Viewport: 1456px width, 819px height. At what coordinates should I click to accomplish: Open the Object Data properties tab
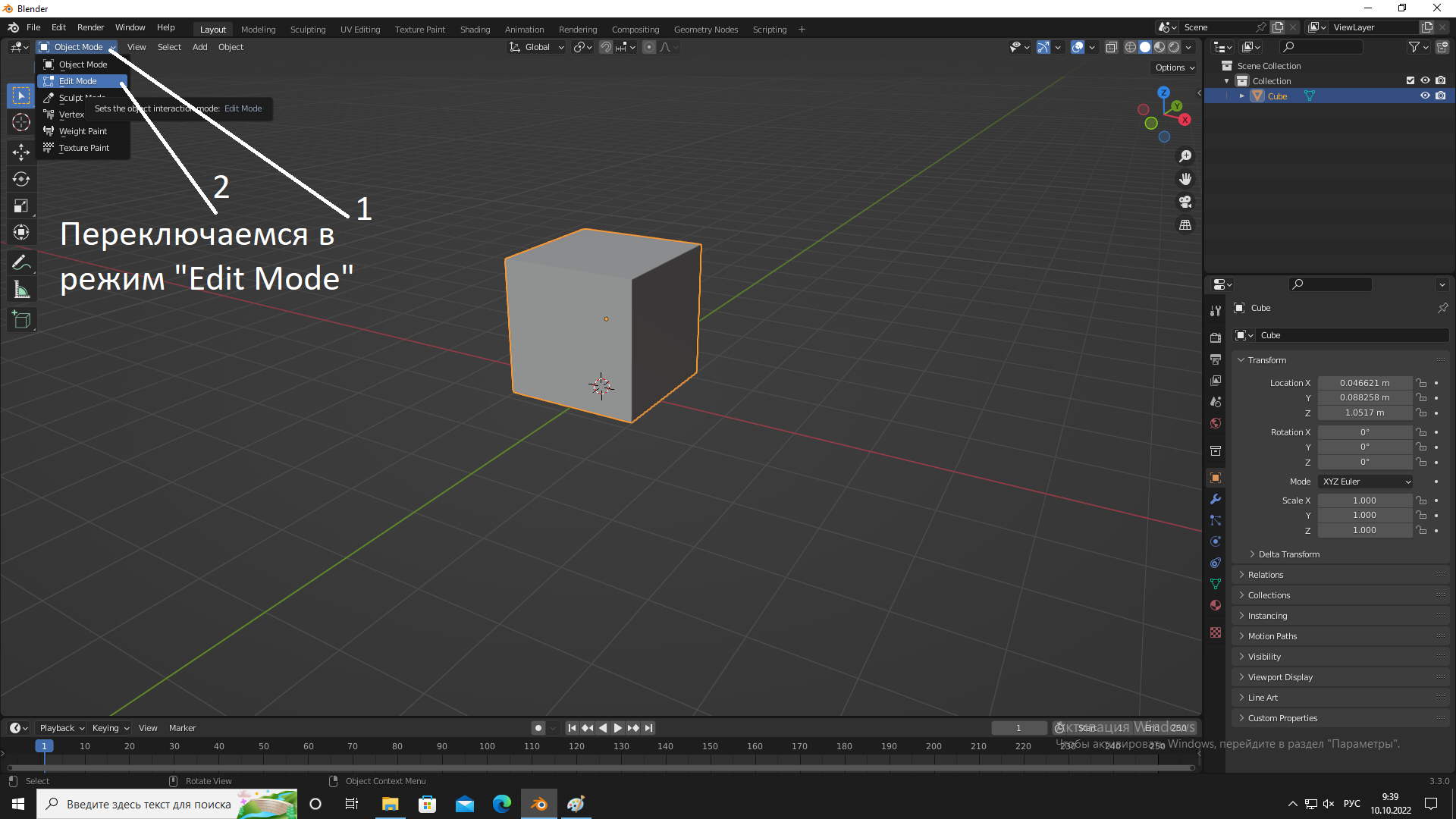(x=1216, y=584)
